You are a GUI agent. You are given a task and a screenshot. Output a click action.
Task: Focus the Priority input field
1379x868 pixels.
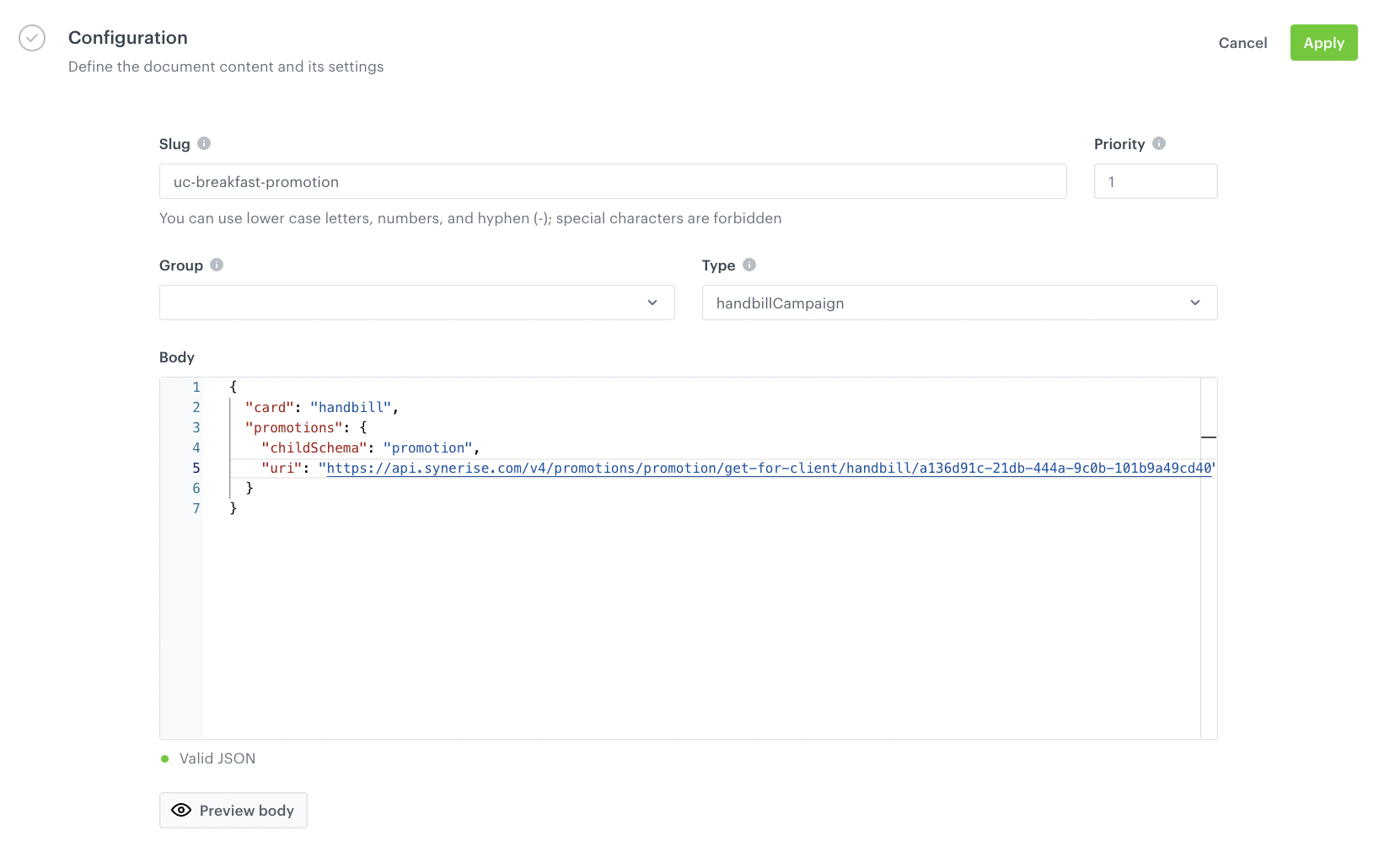click(1155, 181)
